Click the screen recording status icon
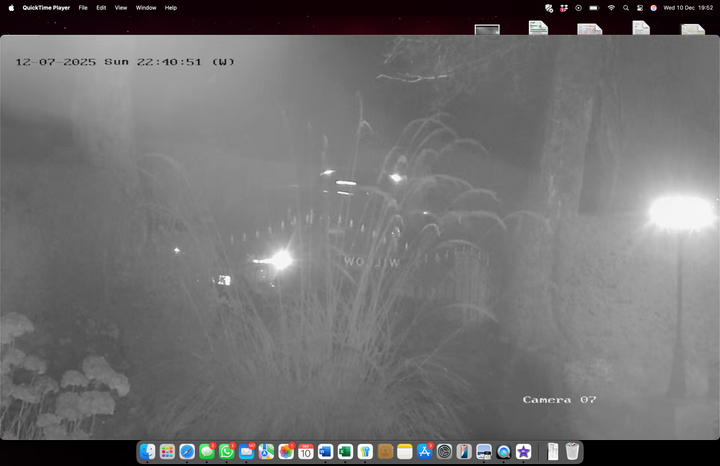Screen dimensions: 720x466 (578, 7)
